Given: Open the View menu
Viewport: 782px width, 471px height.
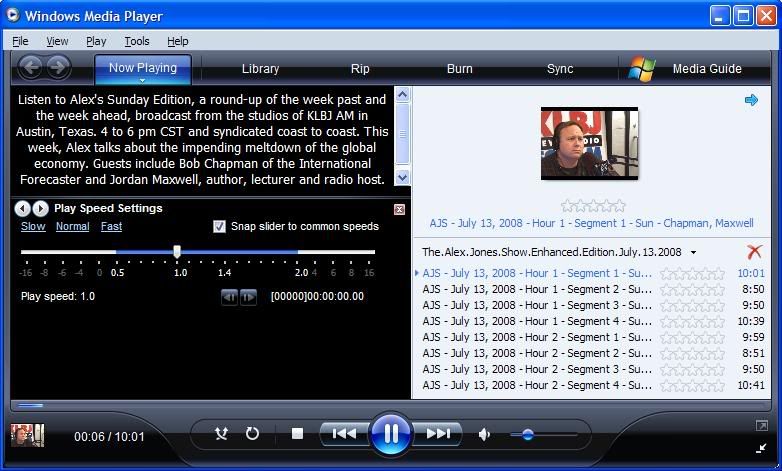Looking at the screenshot, I should click(x=57, y=41).
